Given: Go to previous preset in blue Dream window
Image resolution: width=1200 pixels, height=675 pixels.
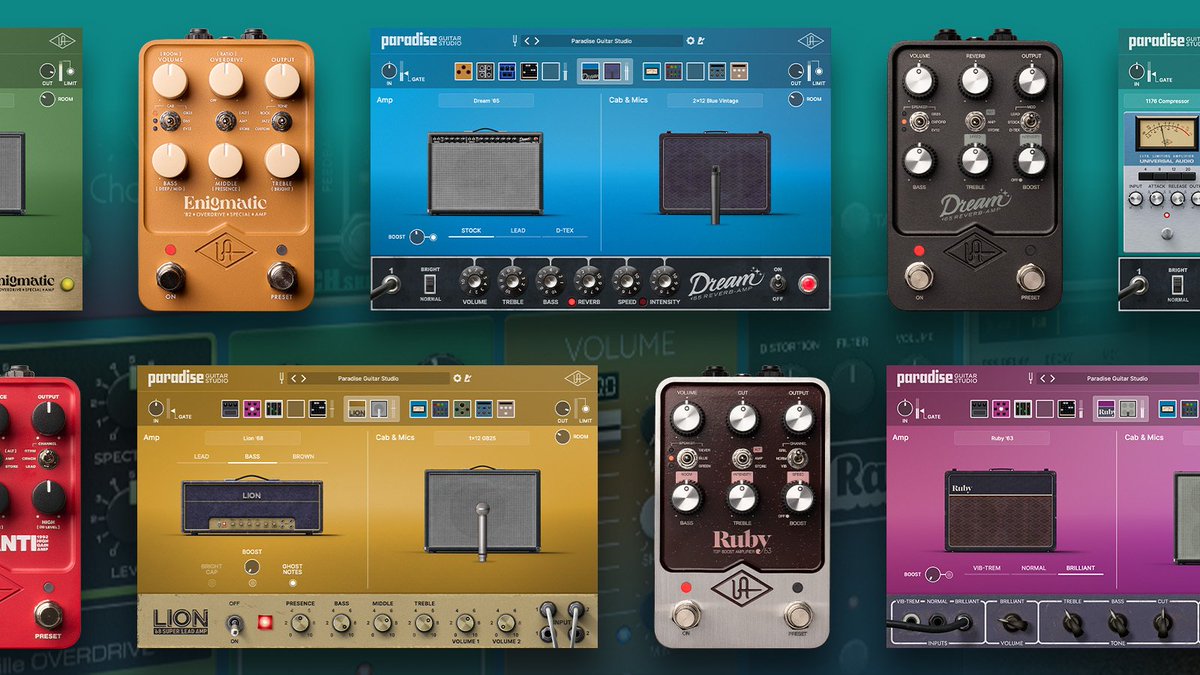Looking at the screenshot, I should coord(527,41).
